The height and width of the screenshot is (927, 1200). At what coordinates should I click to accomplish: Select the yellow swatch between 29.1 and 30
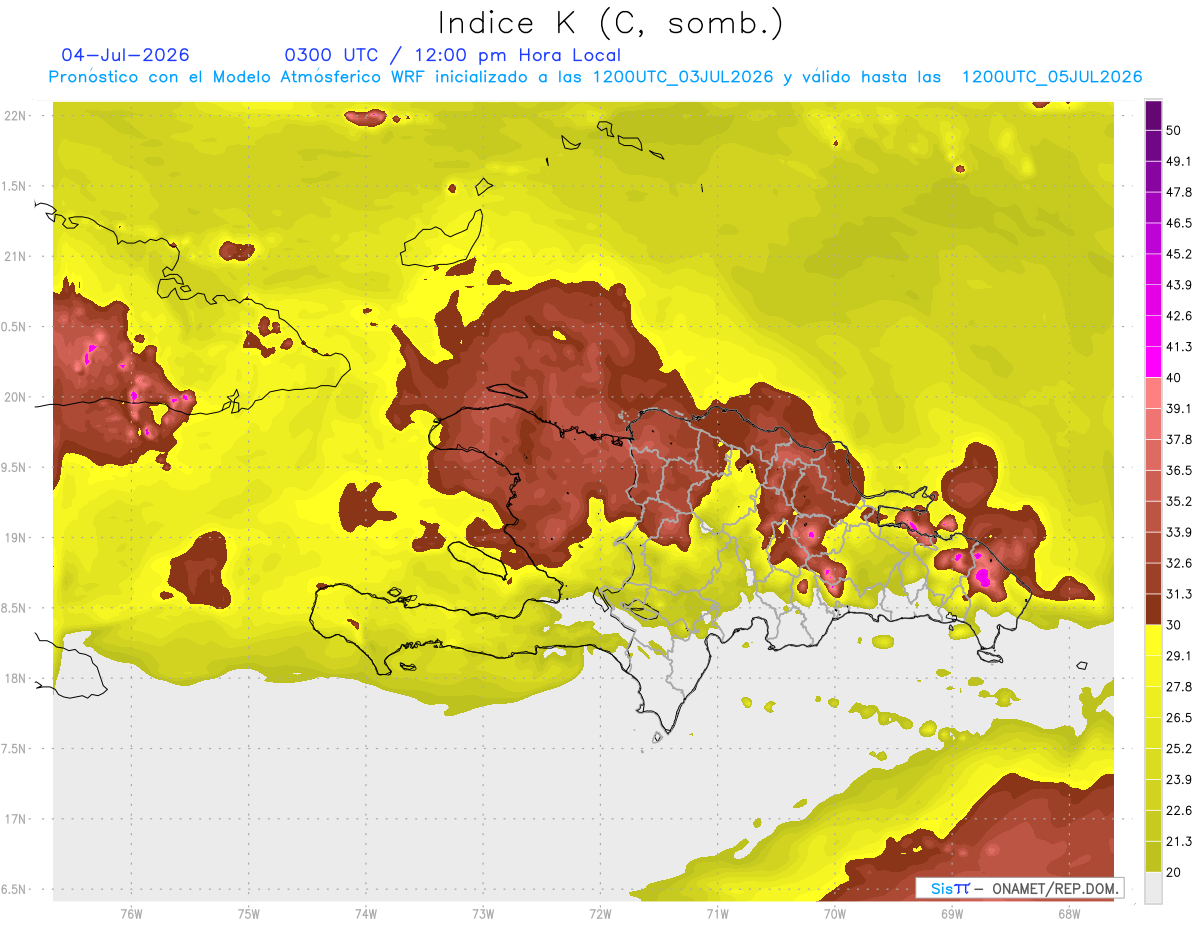pyautogui.click(x=1153, y=640)
